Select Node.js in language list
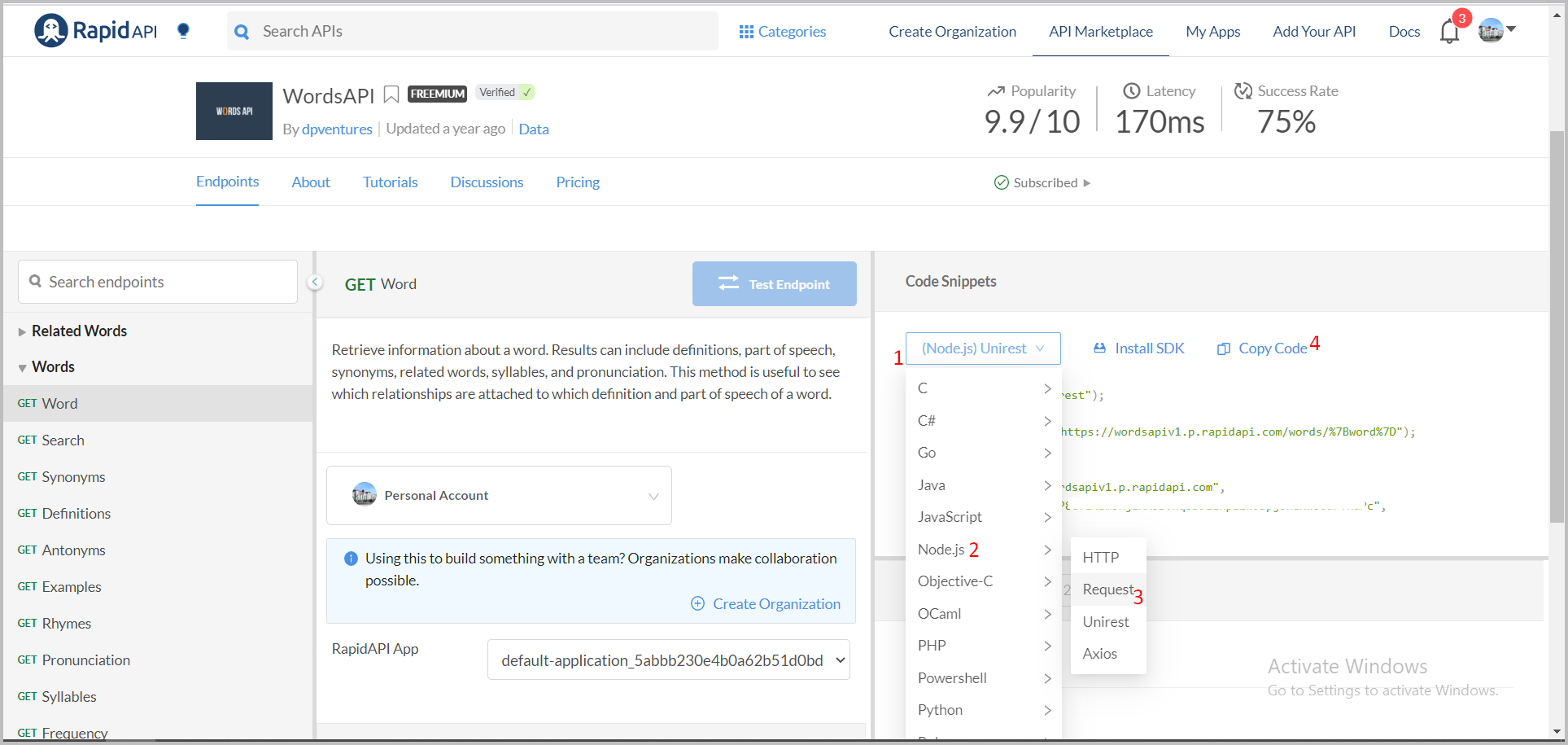Image resolution: width=1568 pixels, height=745 pixels. click(983, 550)
